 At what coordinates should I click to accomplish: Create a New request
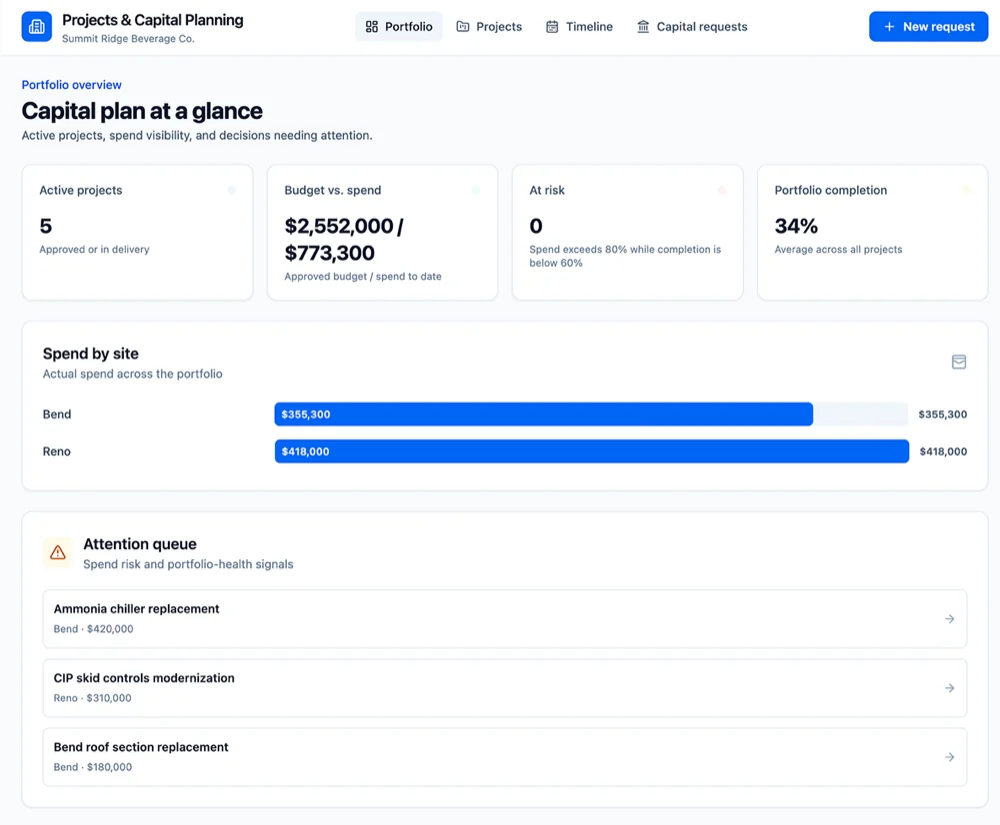point(929,27)
